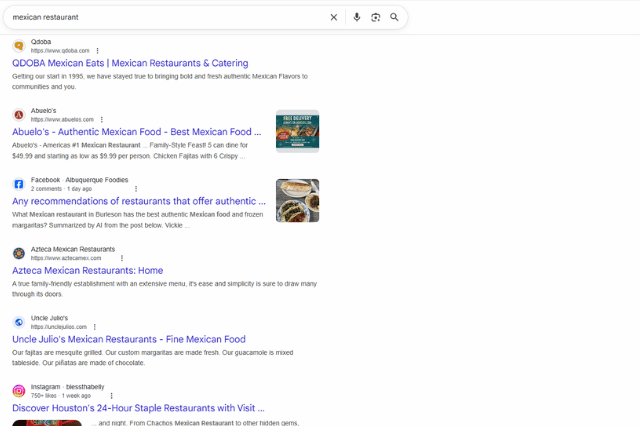Image resolution: width=640 pixels, height=426 pixels.
Task: Open the three-dot menu beside aztecamex.com URL
Action: coord(122,258)
